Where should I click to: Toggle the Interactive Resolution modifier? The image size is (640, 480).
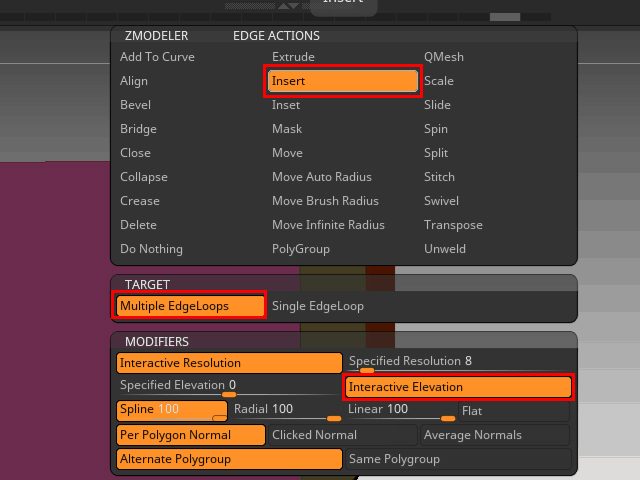(229, 363)
